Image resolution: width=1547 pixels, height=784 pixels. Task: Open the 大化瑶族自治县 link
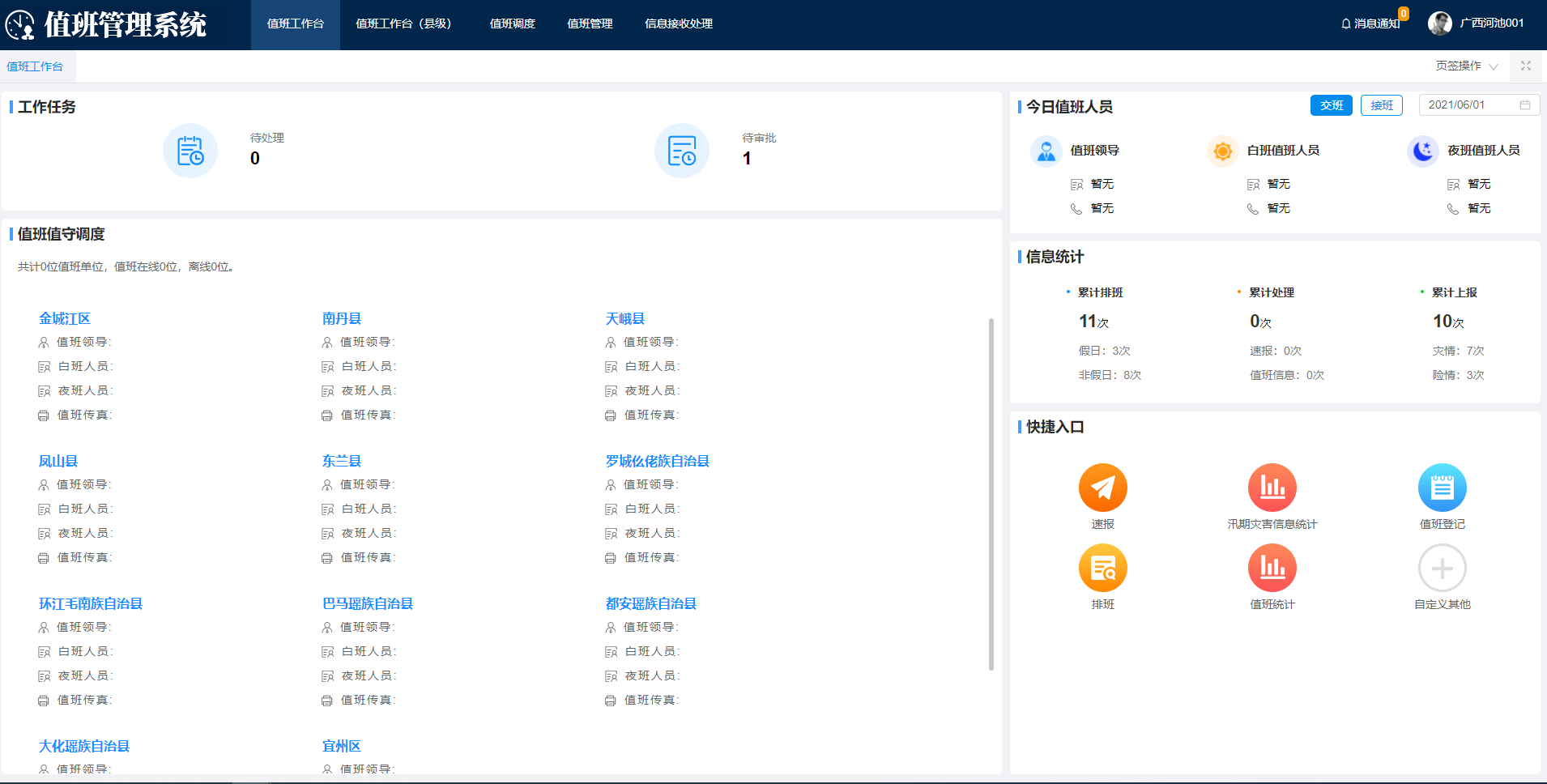(x=84, y=746)
